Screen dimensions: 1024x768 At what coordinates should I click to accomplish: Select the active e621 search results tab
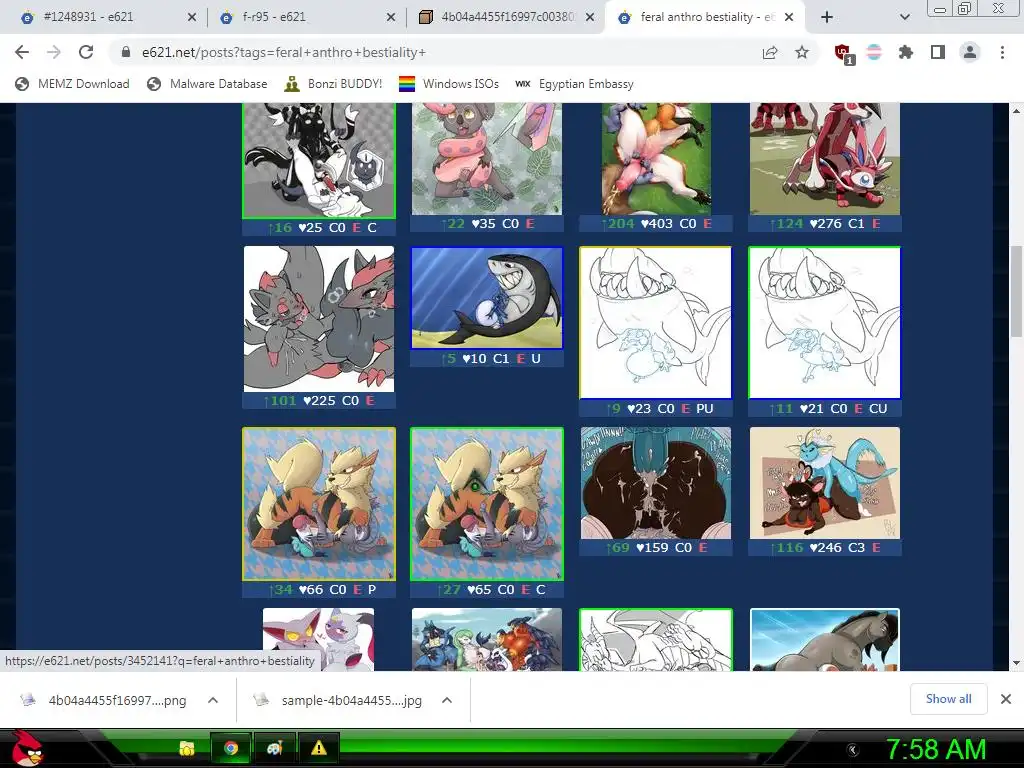705,18
